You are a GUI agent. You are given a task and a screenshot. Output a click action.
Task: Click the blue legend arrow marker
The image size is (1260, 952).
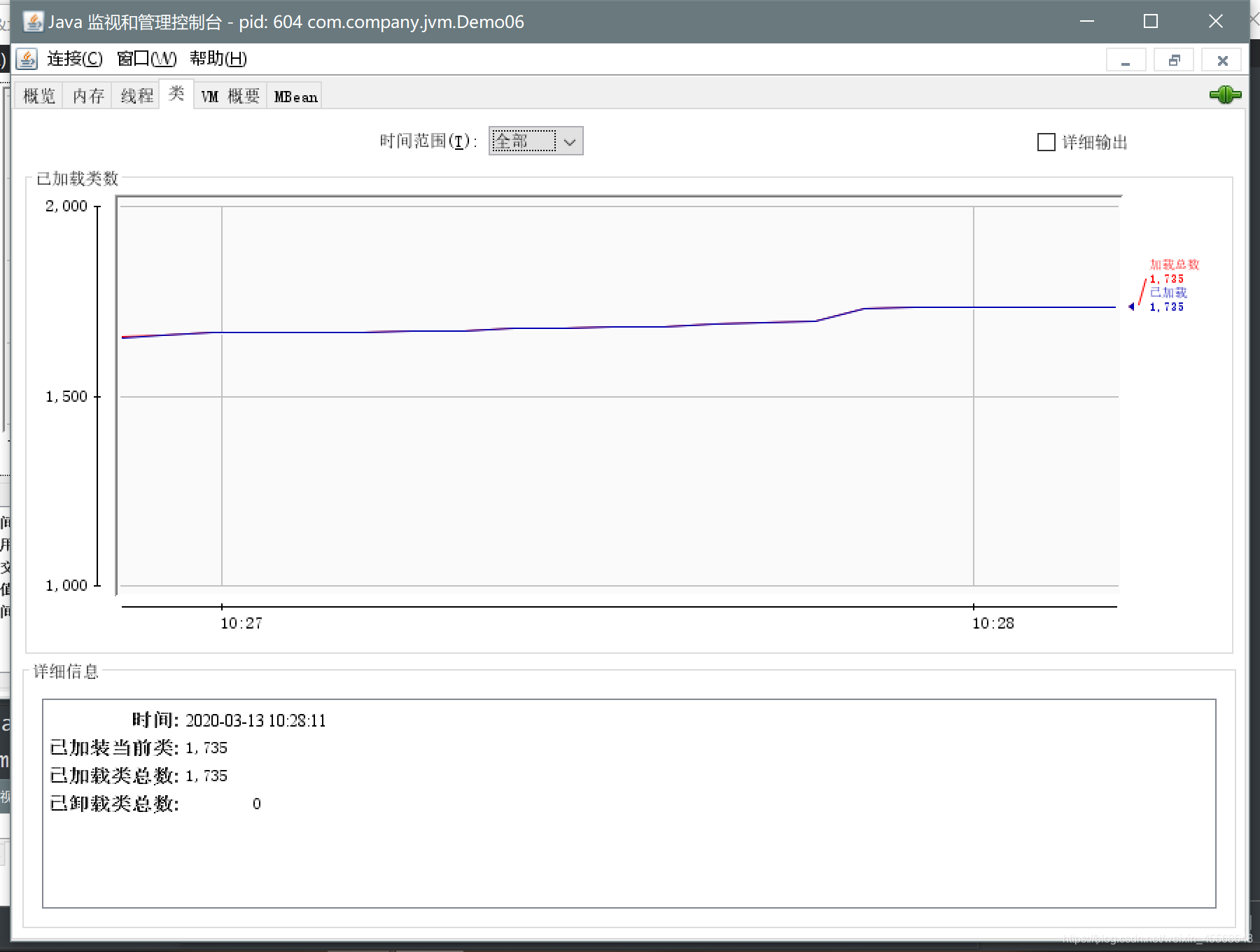1132,307
